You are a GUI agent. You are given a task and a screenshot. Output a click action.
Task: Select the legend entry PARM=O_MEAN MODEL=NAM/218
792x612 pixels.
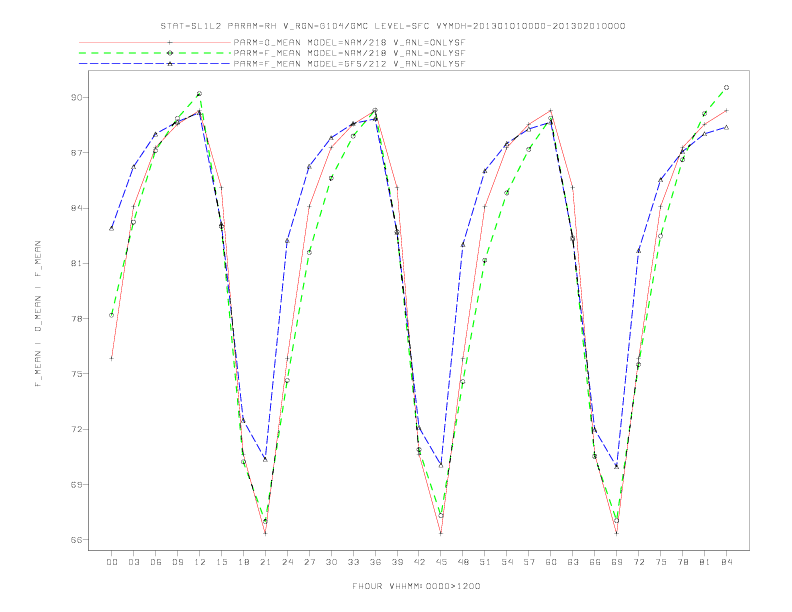click(x=349, y=43)
